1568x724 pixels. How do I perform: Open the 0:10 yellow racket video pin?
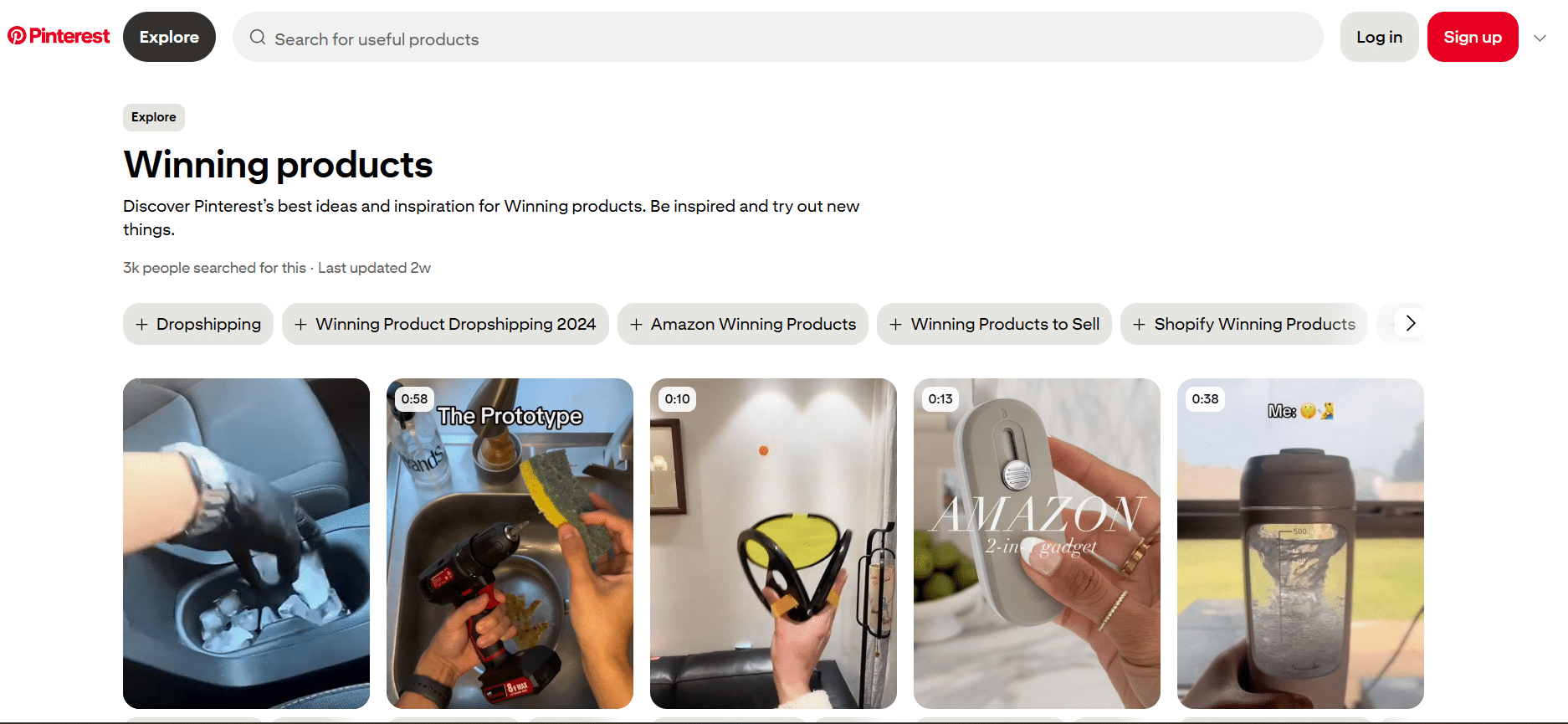coord(773,543)
